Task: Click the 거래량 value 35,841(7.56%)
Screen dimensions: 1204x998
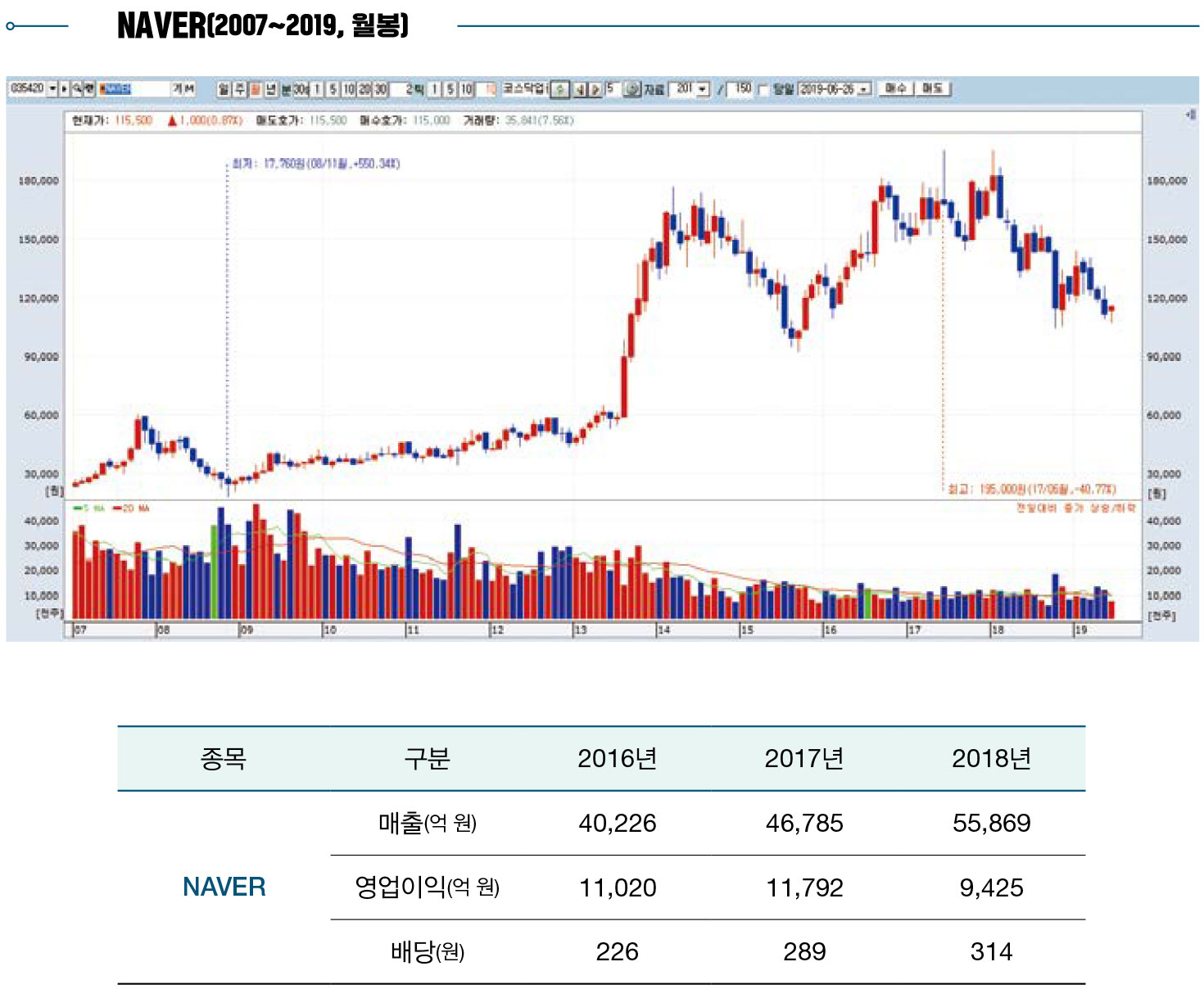Action: point(539,120)
